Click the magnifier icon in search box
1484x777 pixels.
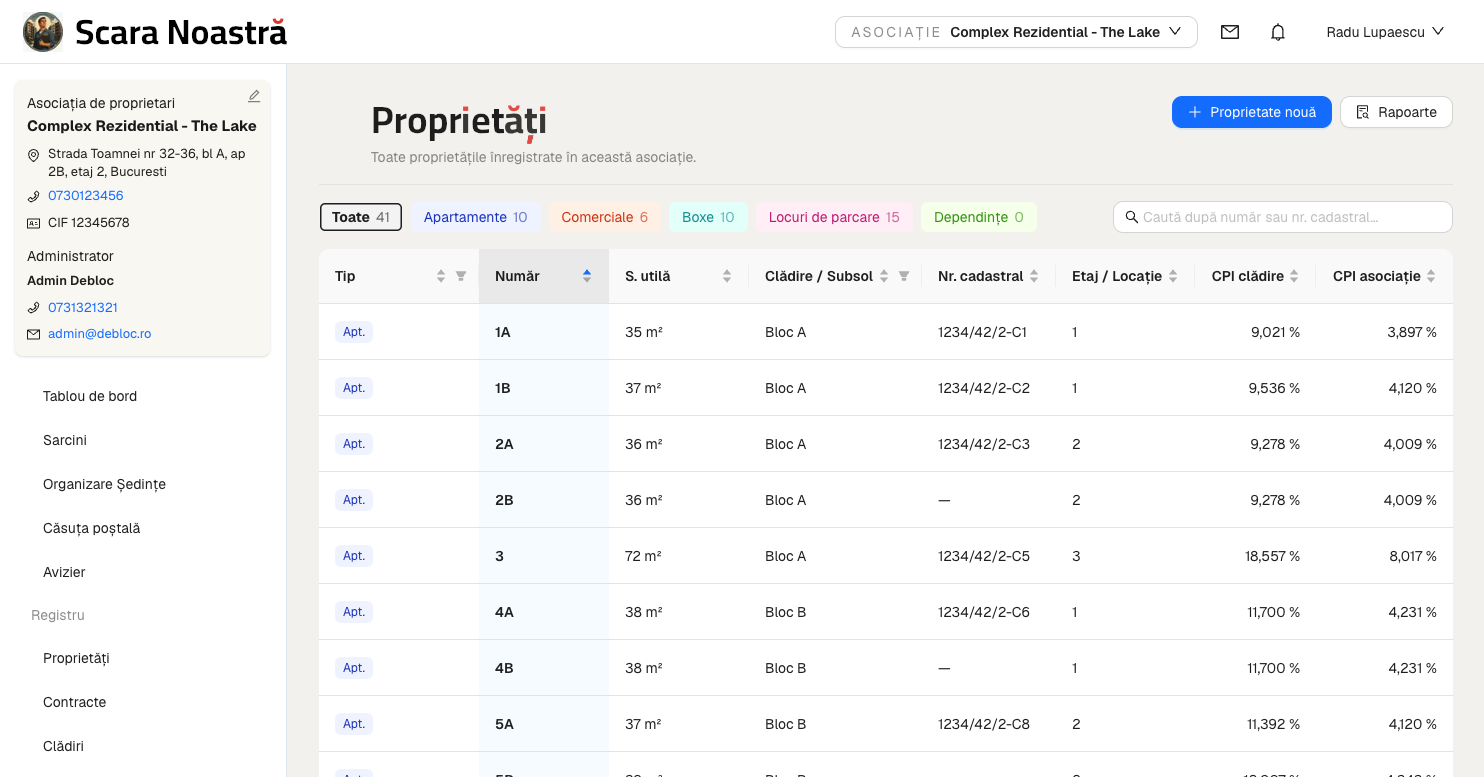[1132, 217]
